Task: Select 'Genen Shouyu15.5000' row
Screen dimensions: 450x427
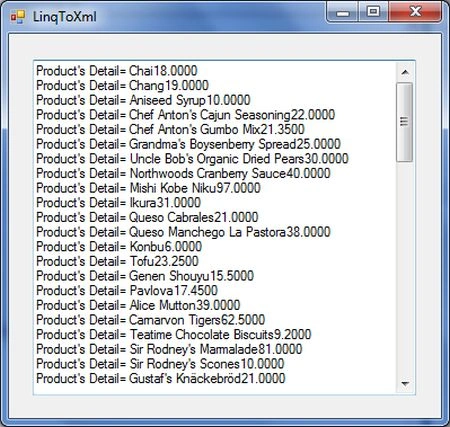Action: click(215, 276)
